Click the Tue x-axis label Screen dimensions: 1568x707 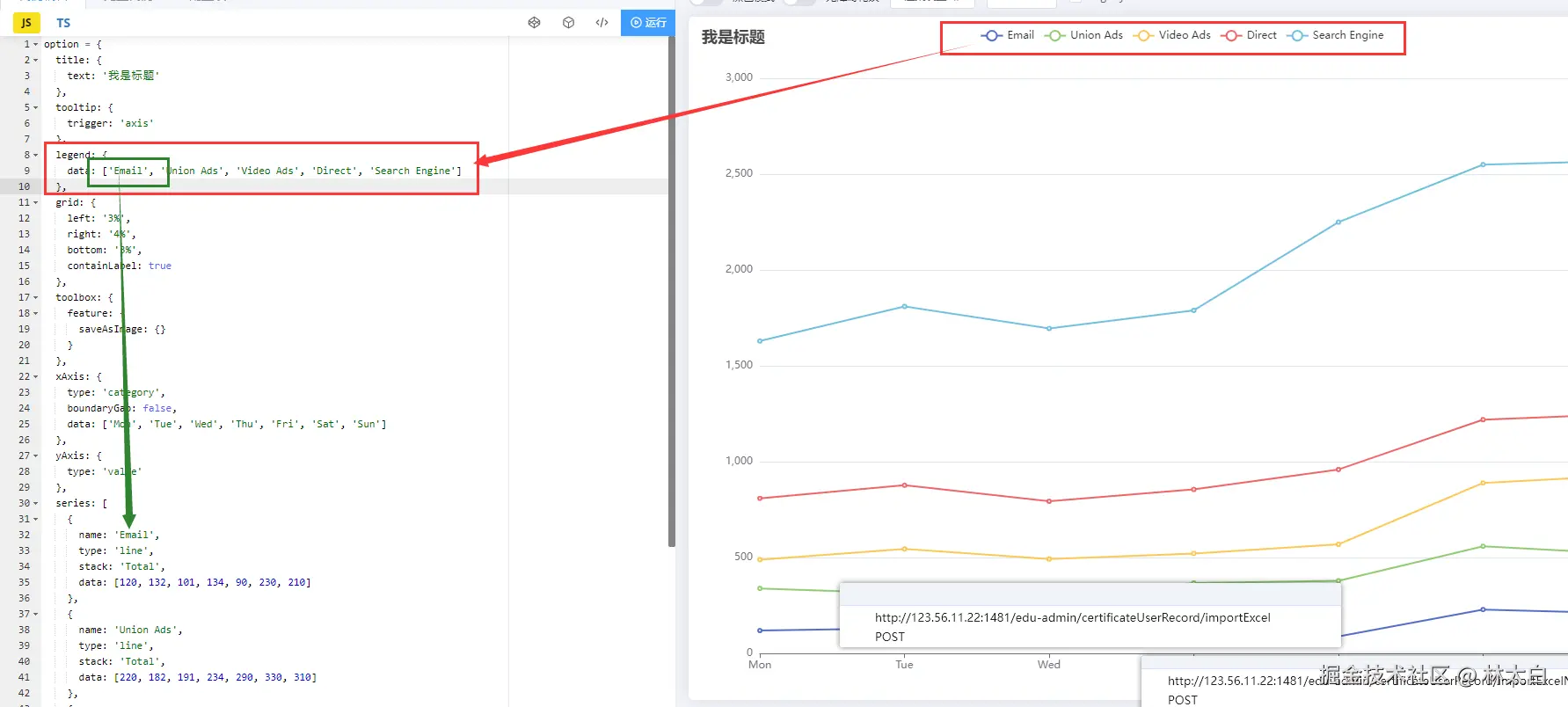coord(904,665)
